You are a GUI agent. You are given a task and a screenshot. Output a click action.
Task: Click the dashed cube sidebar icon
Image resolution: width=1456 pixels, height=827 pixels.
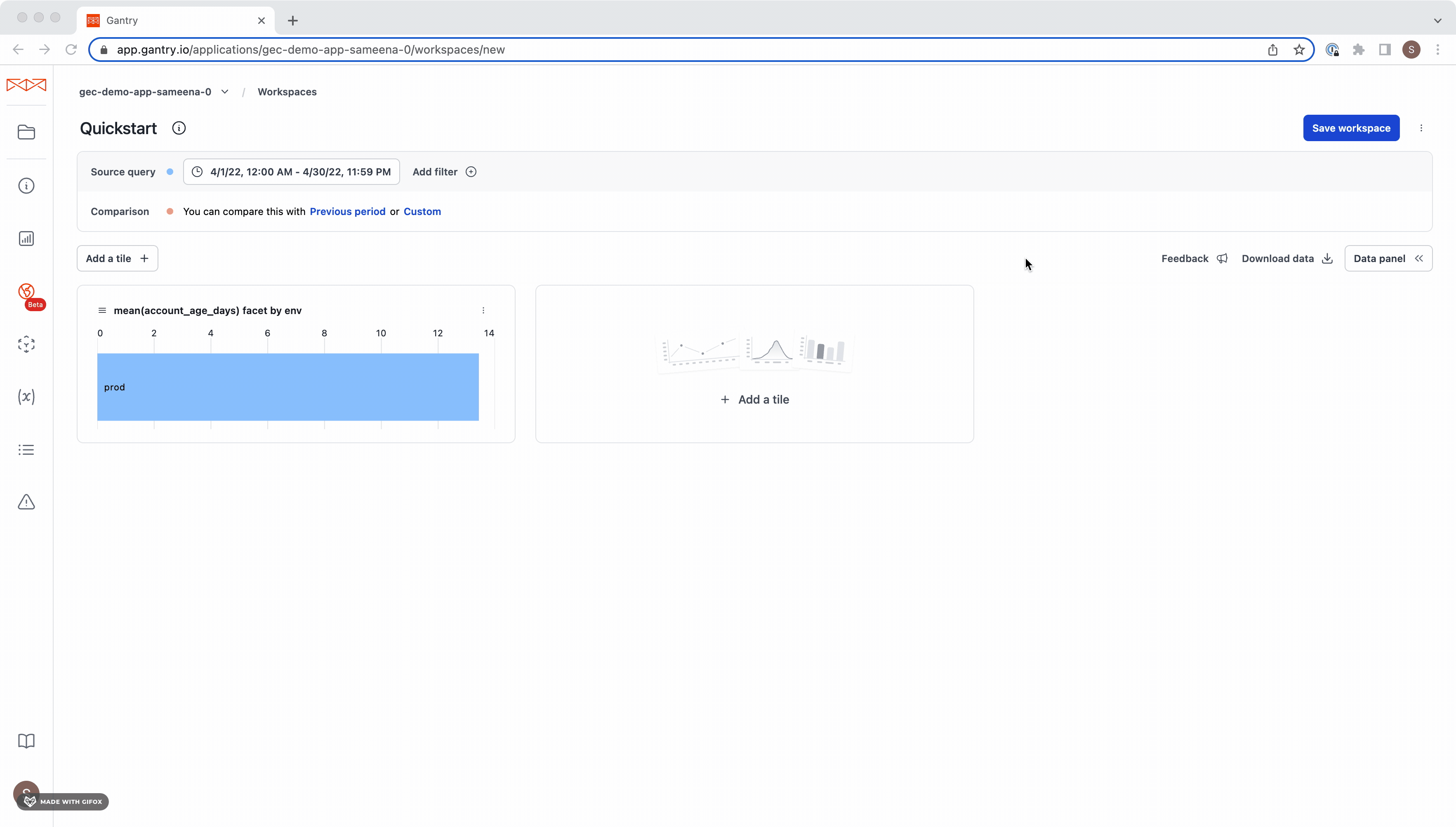coord(26,344)
